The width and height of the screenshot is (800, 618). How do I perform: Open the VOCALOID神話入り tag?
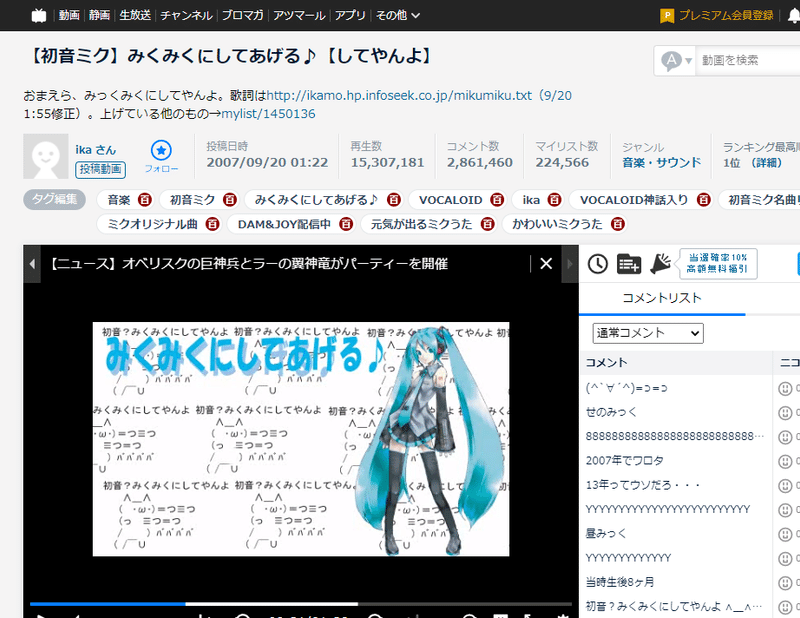click(x=634, y=200)
